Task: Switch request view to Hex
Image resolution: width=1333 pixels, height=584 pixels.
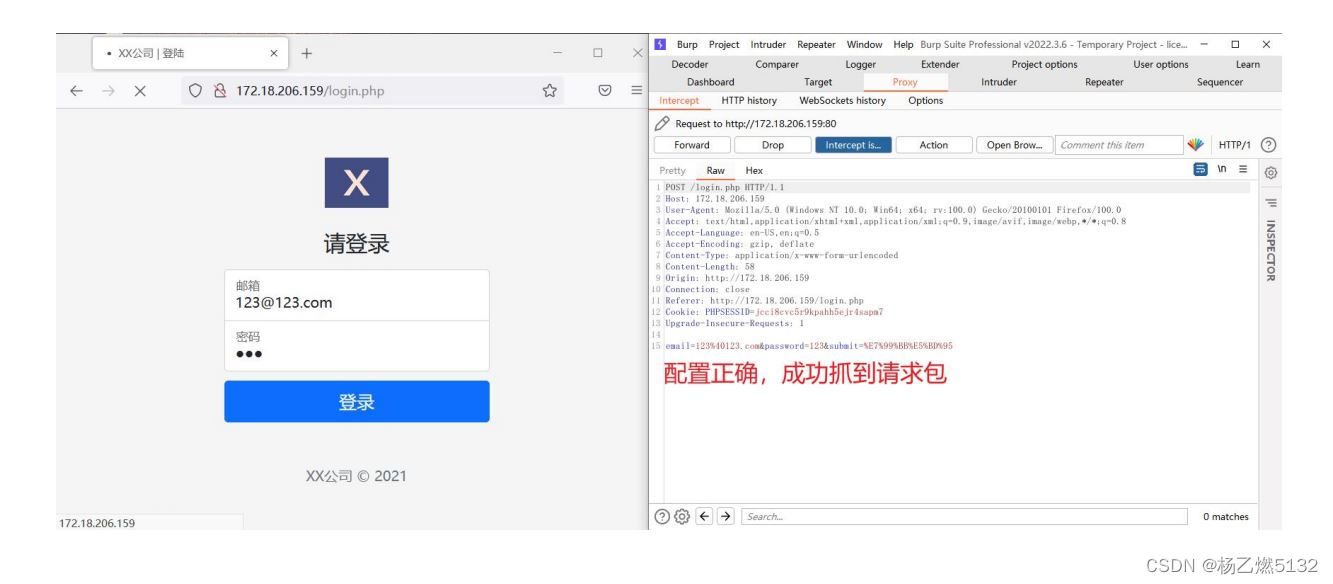Action: 754,171
